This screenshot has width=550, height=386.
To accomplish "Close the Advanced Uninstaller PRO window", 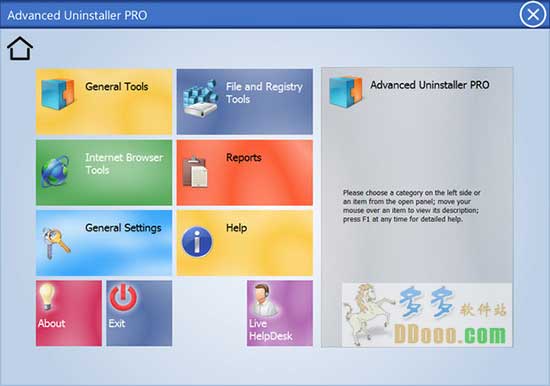I will 533,15.
